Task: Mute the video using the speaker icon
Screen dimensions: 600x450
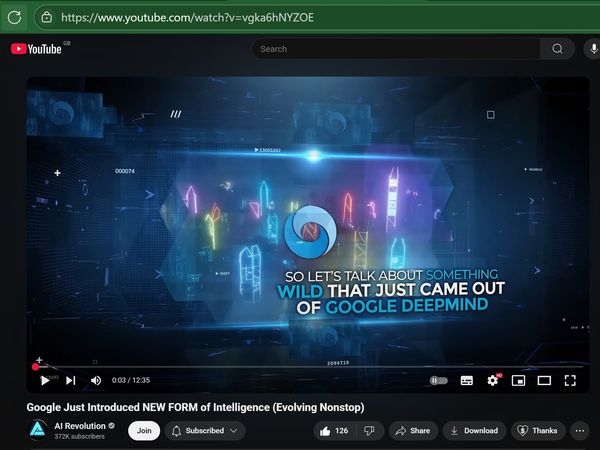Action: pyautogui.click(x=96, y=380)
